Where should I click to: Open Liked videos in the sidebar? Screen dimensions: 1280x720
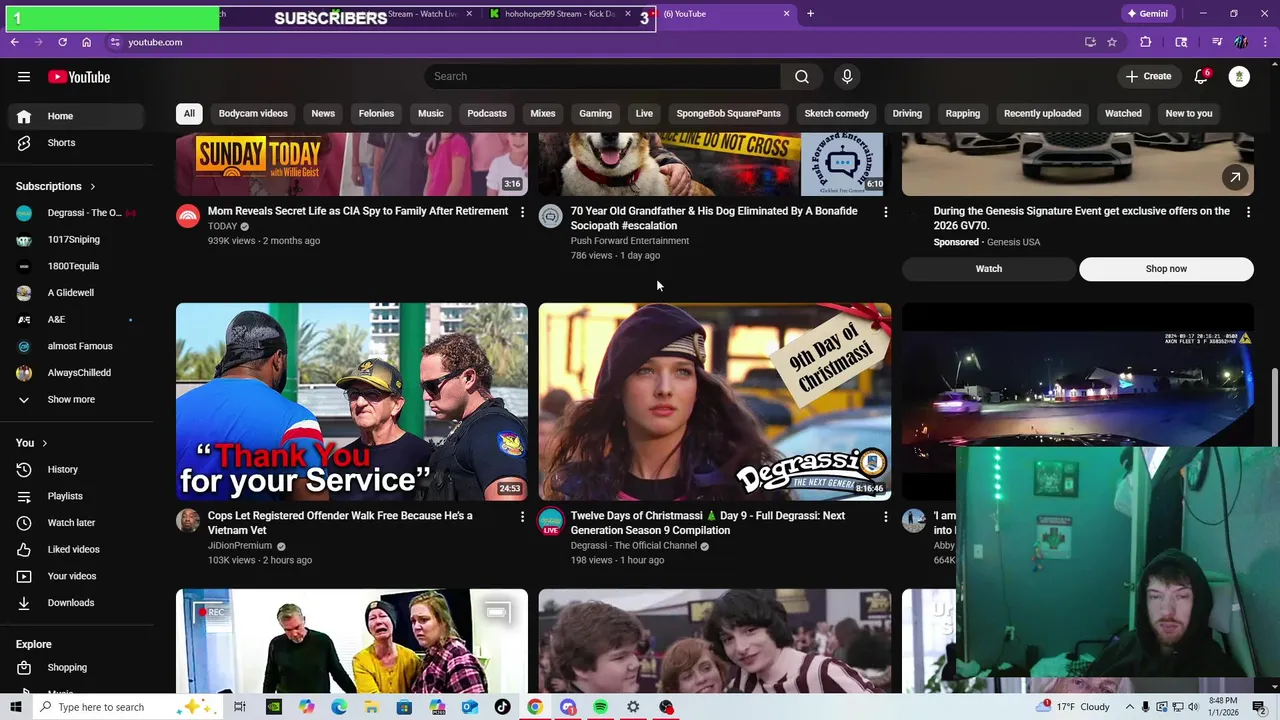tap(77, 549)
